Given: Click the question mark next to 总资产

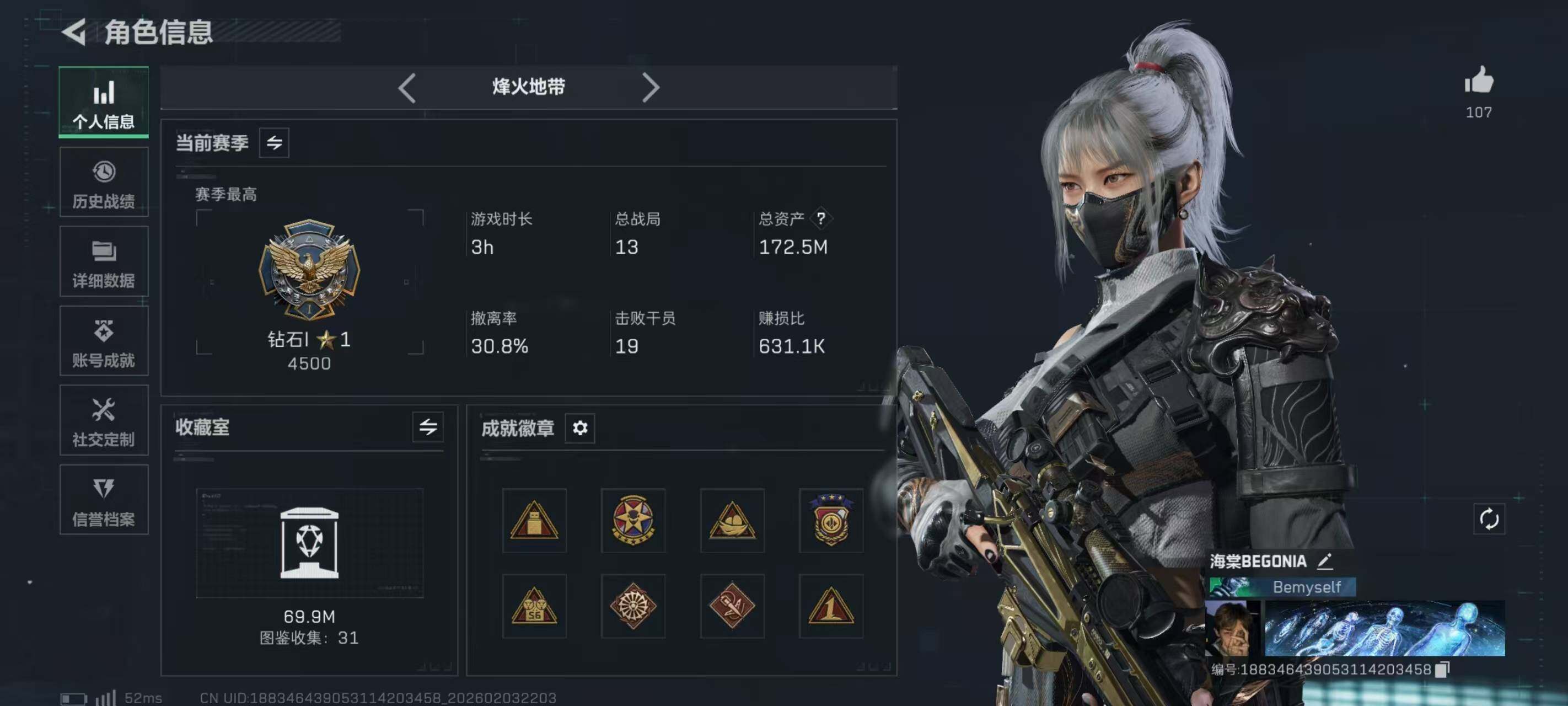Looking at the screenshot, I should coord(820,218).
